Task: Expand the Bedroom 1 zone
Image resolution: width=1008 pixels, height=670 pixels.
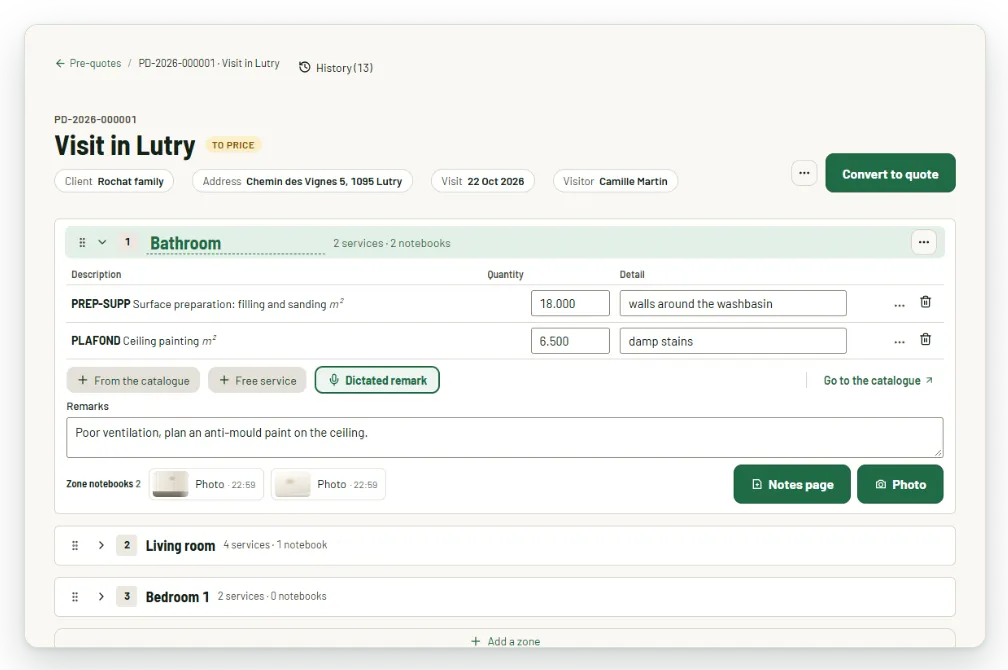Action: [101, 597]
